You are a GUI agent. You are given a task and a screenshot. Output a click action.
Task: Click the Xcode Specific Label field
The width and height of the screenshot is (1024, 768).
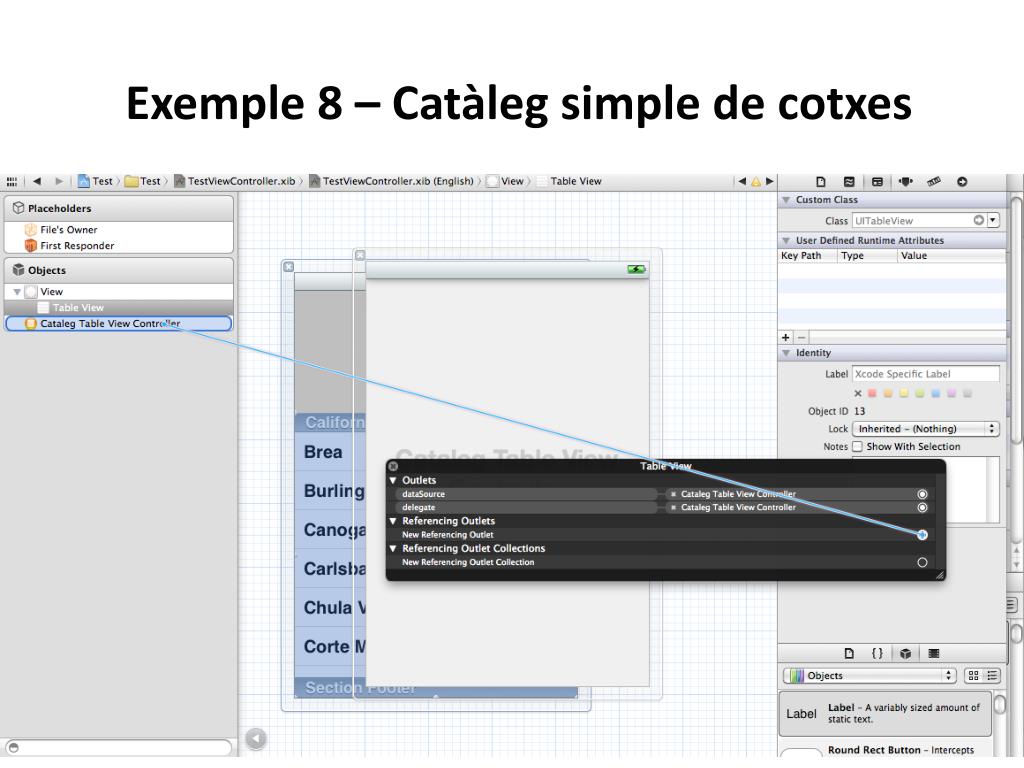pyautogui.click(x=926, y=374)
